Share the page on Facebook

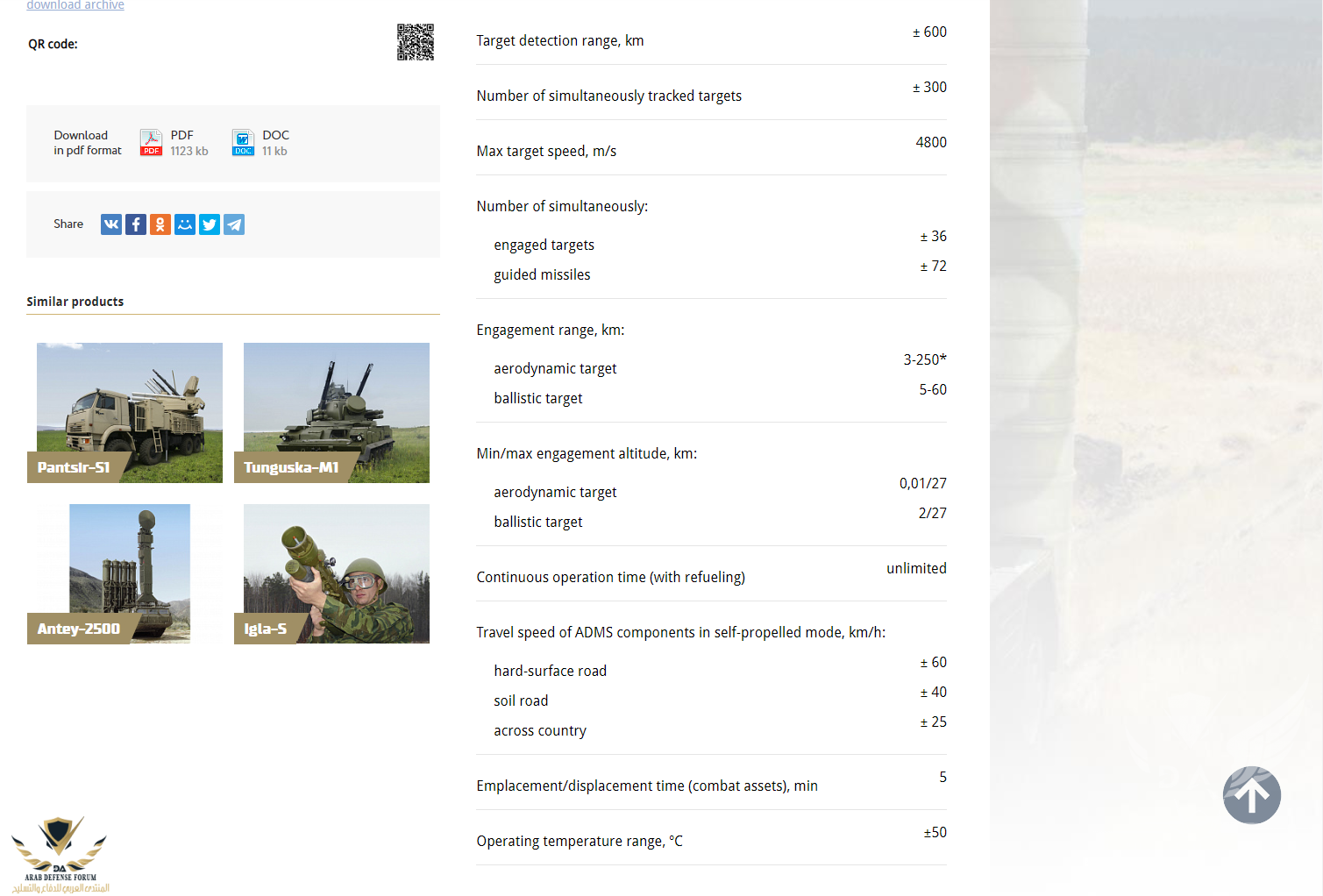coord(136,224)
